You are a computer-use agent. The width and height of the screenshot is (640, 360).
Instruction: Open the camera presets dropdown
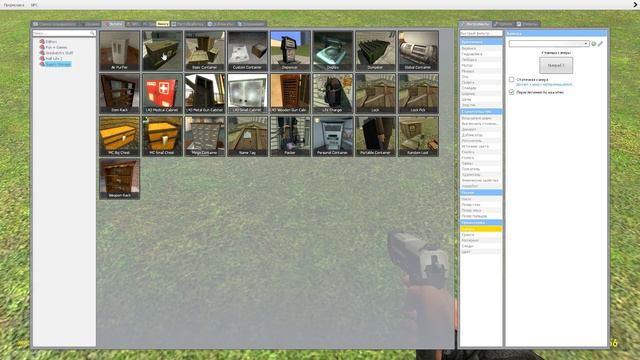click(x=549, y=44)
